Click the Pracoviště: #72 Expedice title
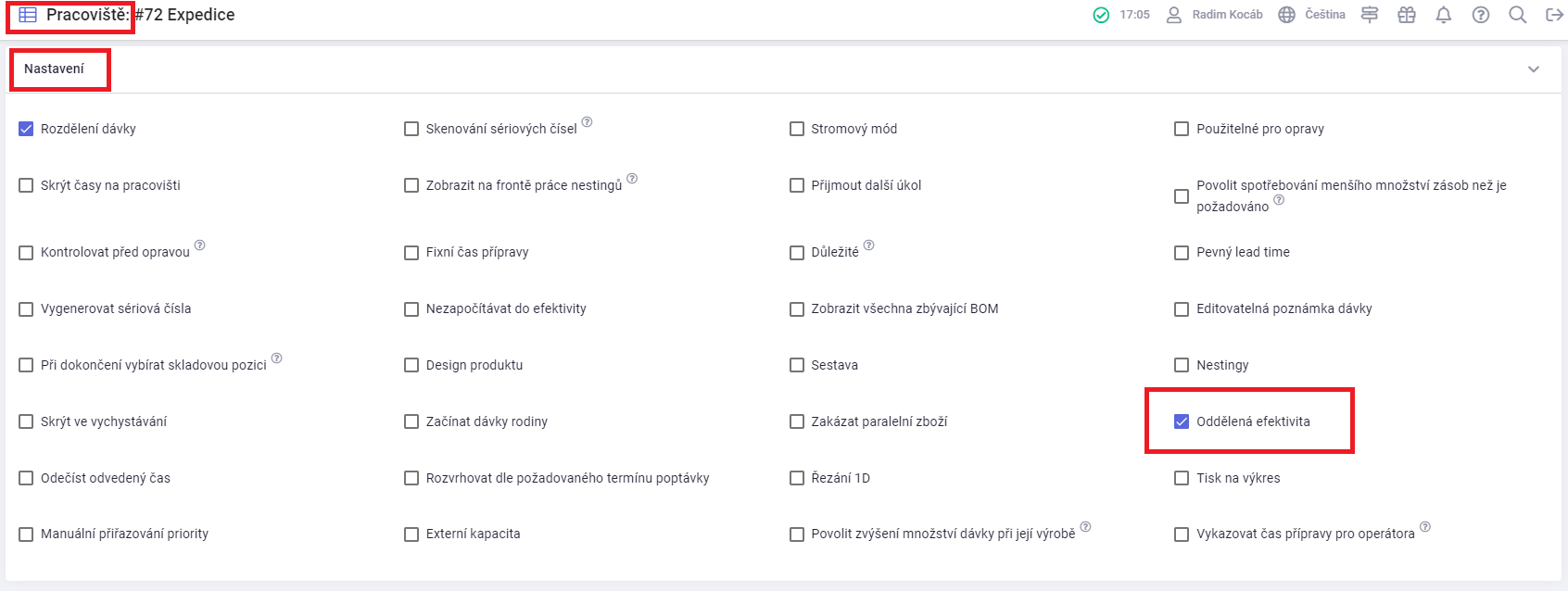 [140, 15]
